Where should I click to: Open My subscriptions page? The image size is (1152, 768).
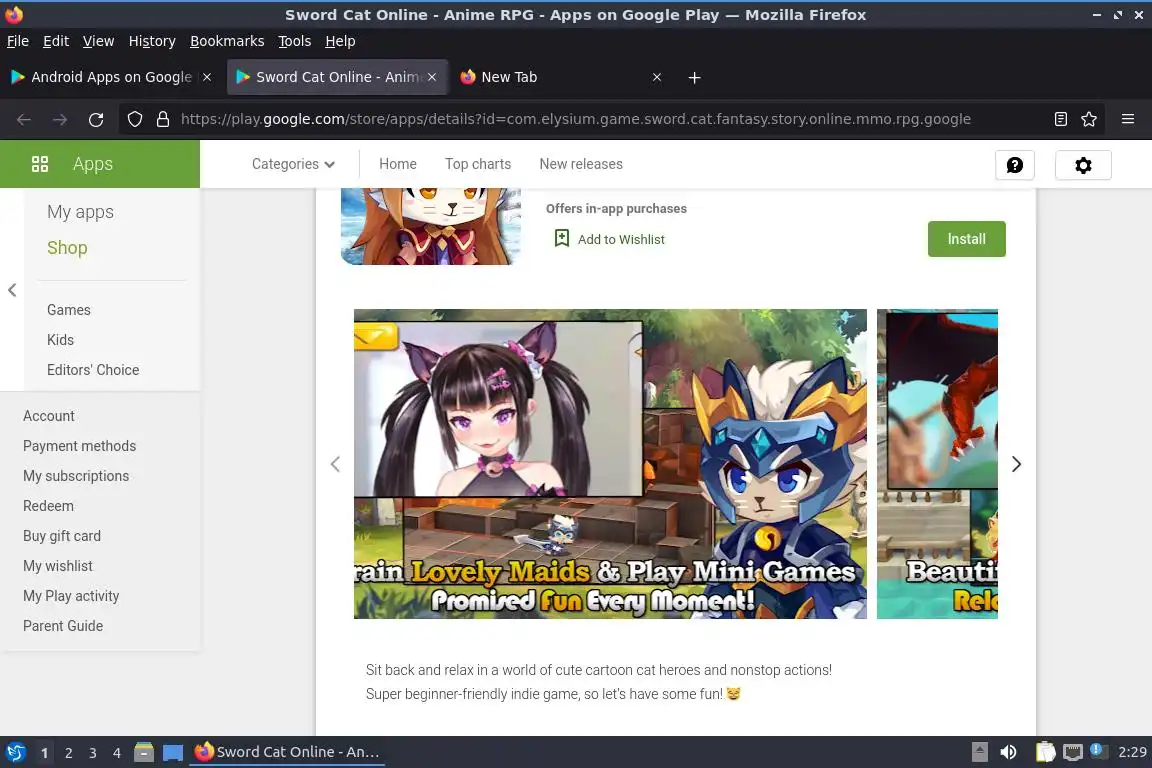click(x=76, y=476)
